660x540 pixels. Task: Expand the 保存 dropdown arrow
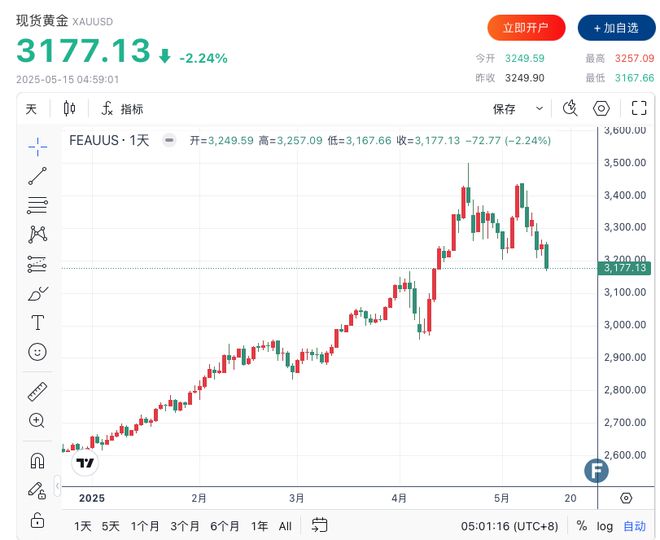539,109
